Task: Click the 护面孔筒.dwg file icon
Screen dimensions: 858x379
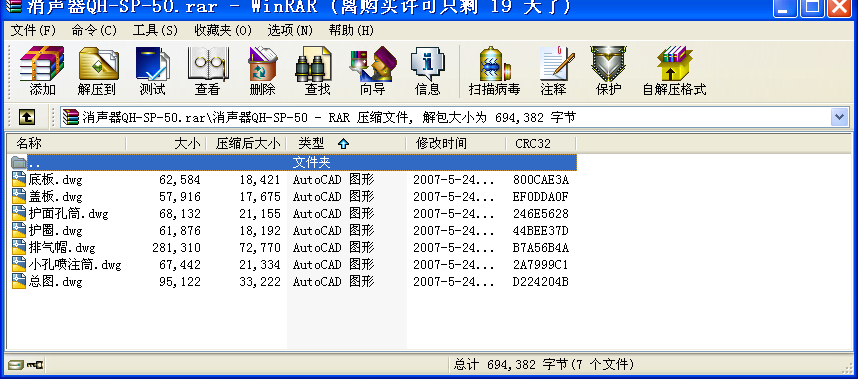Action: point(19,213)
